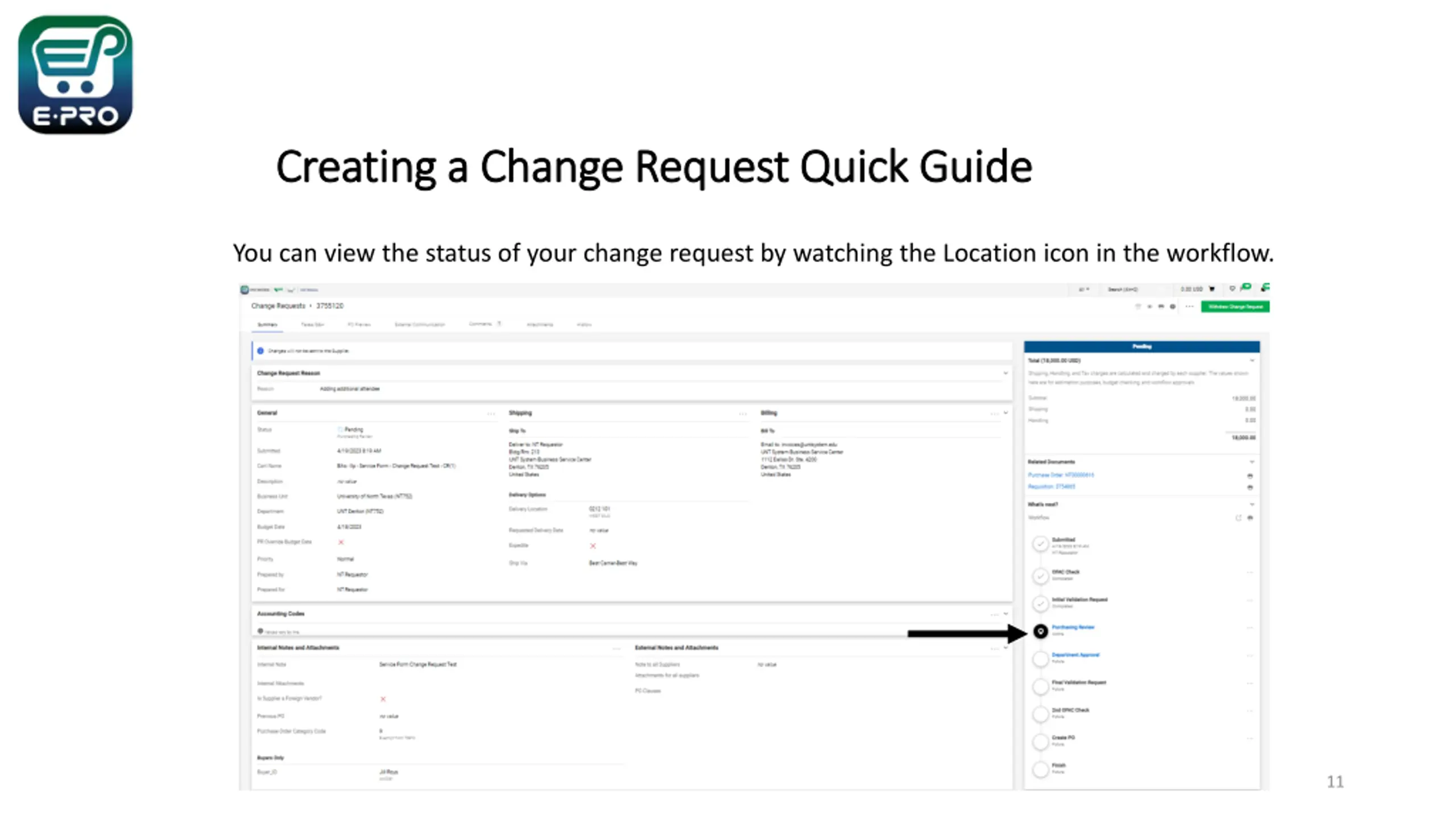
Task: Click the home logo in the top bar
Action: 245,289
